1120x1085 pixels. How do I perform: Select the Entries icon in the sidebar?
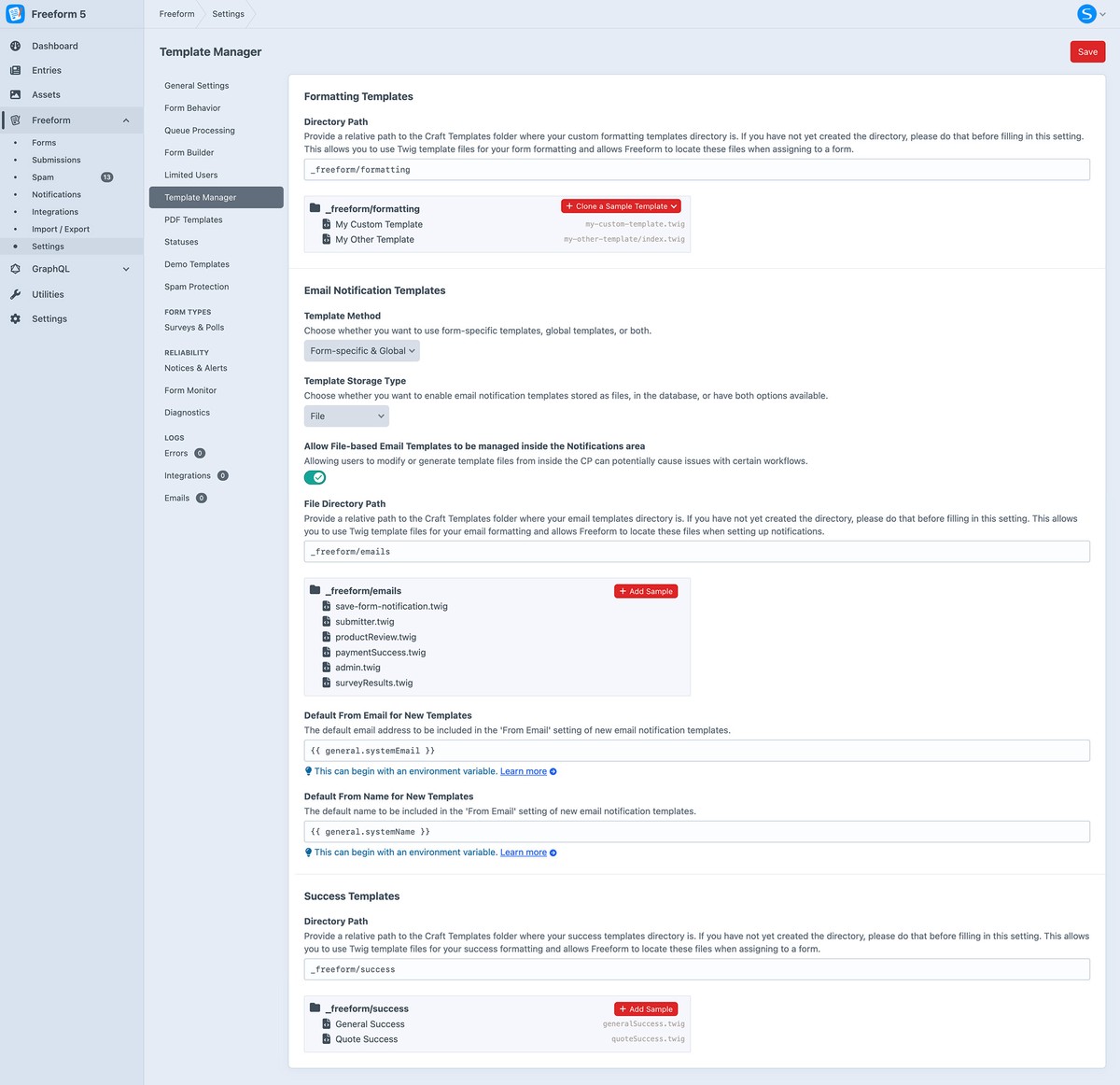[x=14, y=69]
